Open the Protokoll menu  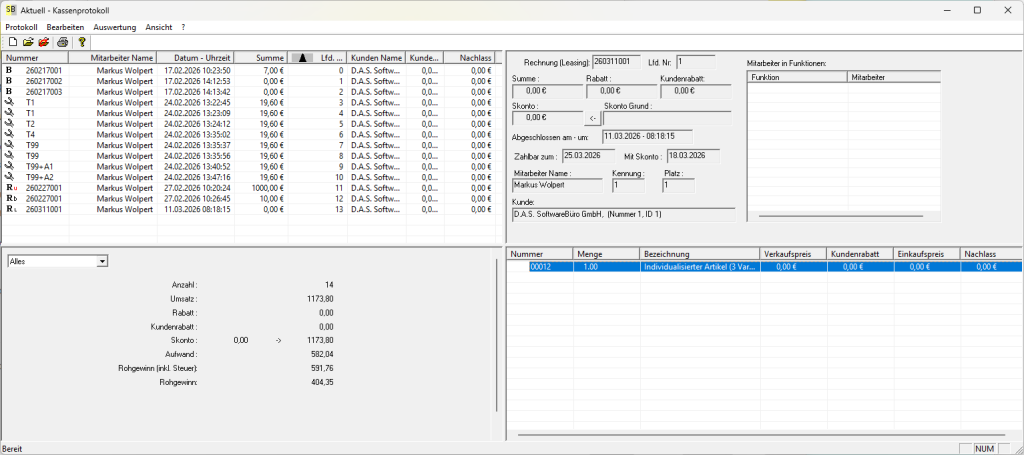[x=21, y=26]
